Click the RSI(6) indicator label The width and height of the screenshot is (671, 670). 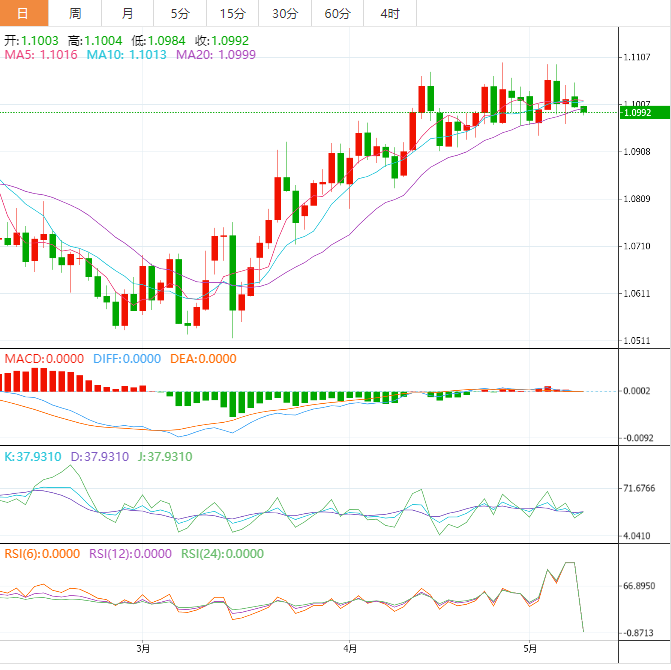pyautogui.click(x=41, y=554)
